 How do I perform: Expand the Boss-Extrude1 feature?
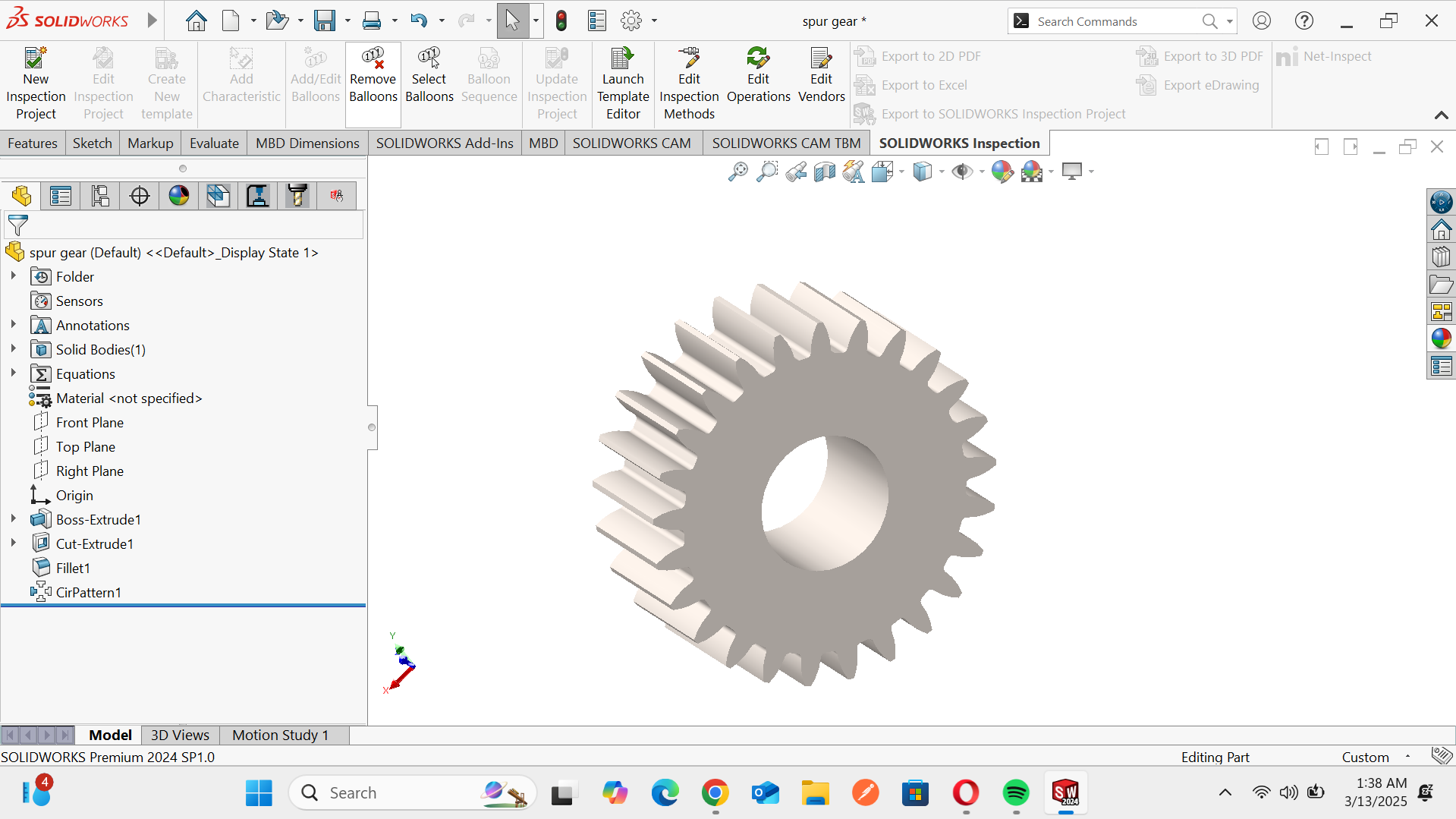pyautogui.click(x=13, y=519)
